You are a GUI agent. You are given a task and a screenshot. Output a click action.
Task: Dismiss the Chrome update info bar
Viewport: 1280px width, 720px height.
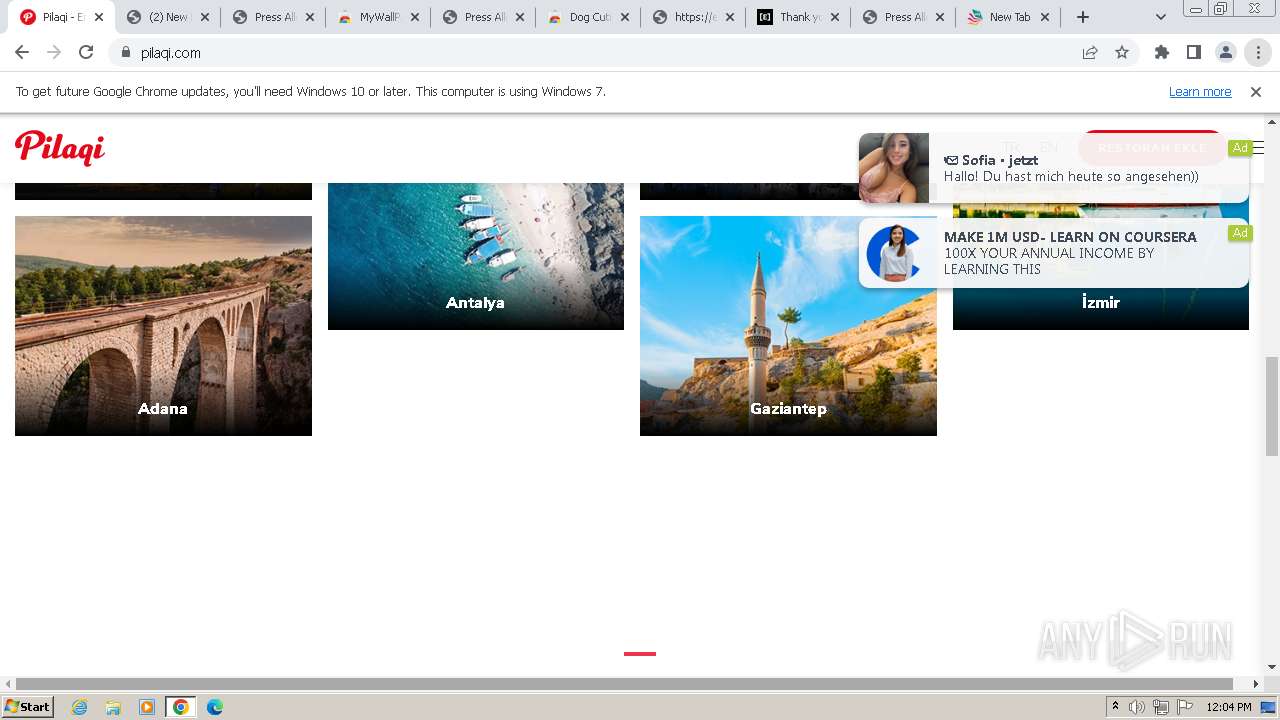click(x=1256, y=92)
